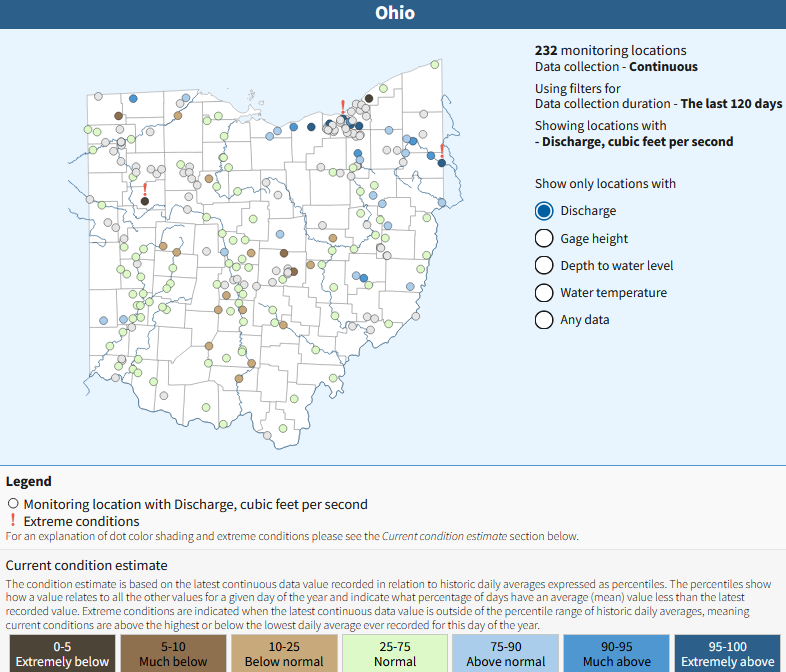
Task: Click the red exclamation Extreme conditions icon
Action: pos(13,520)
